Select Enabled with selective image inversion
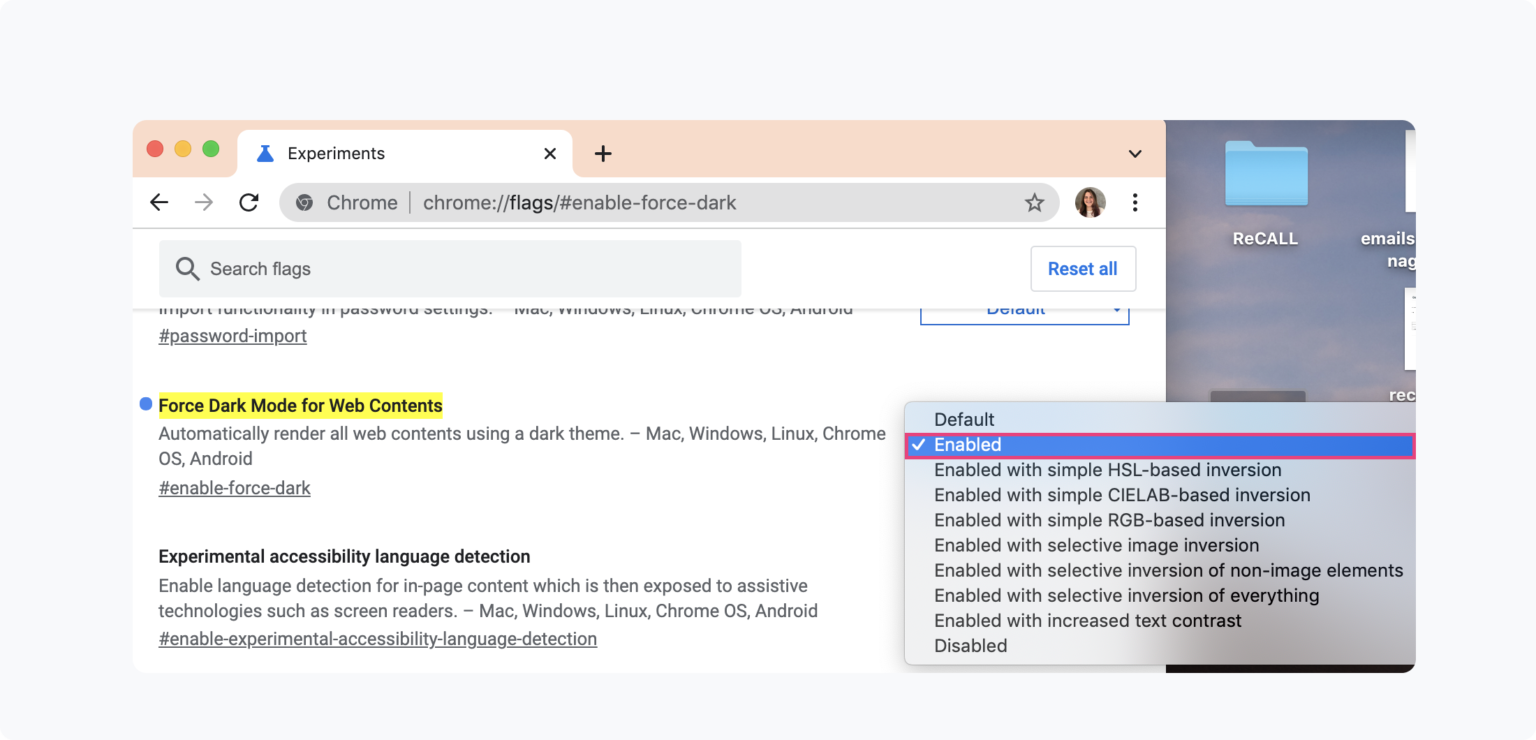This screenshot has width=1536, height=740. coord(1096,545)
